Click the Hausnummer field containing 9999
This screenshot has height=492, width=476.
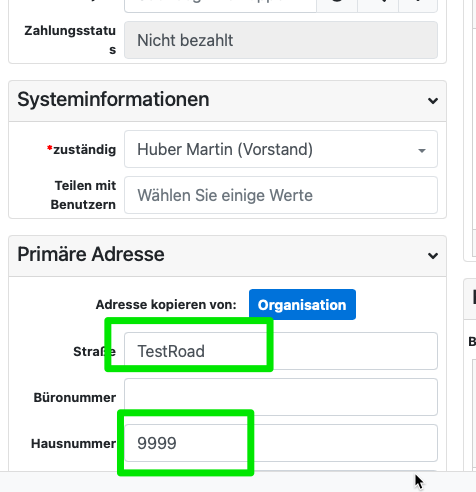281,443
